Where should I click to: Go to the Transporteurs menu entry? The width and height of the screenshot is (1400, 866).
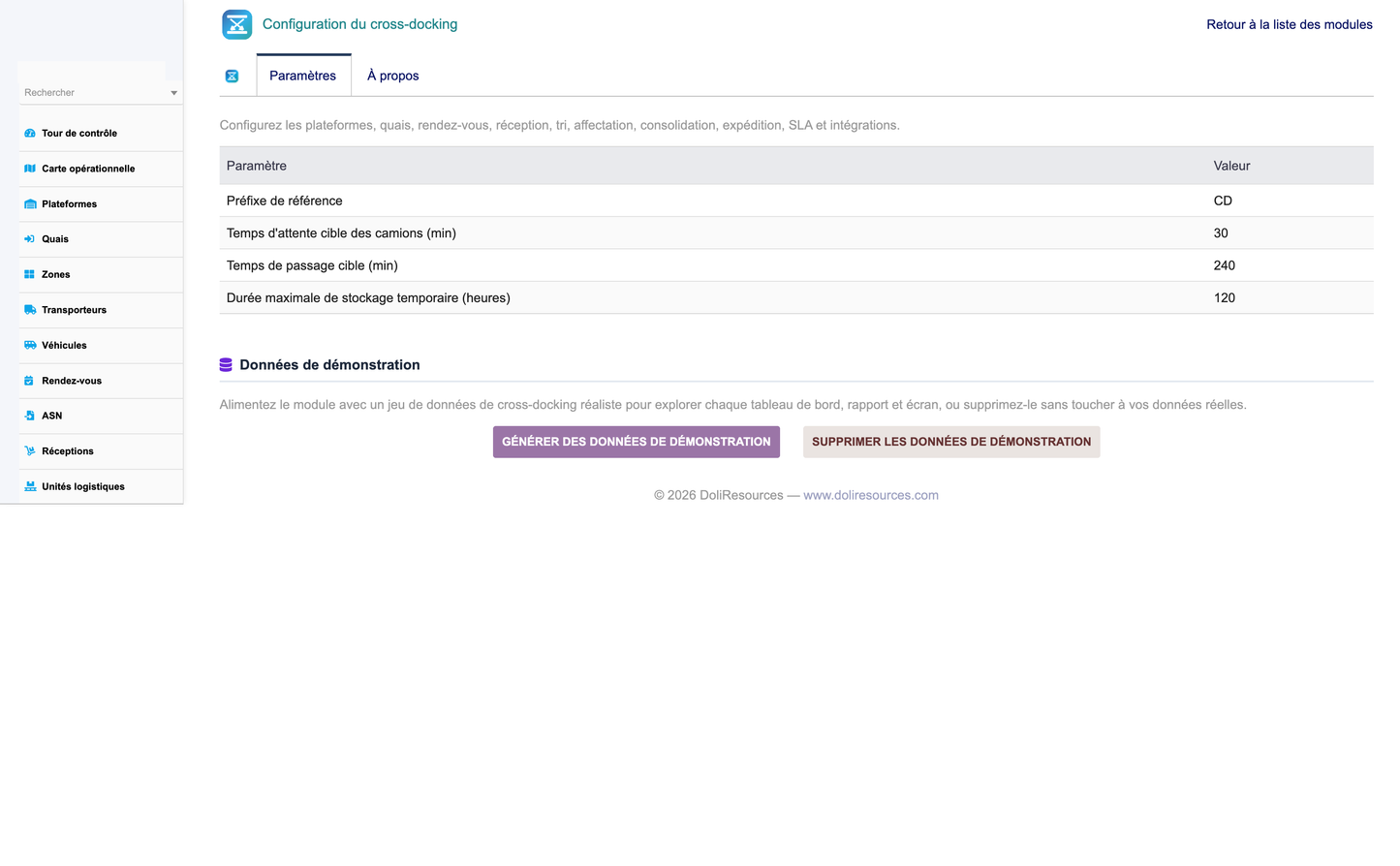(74, 310)
